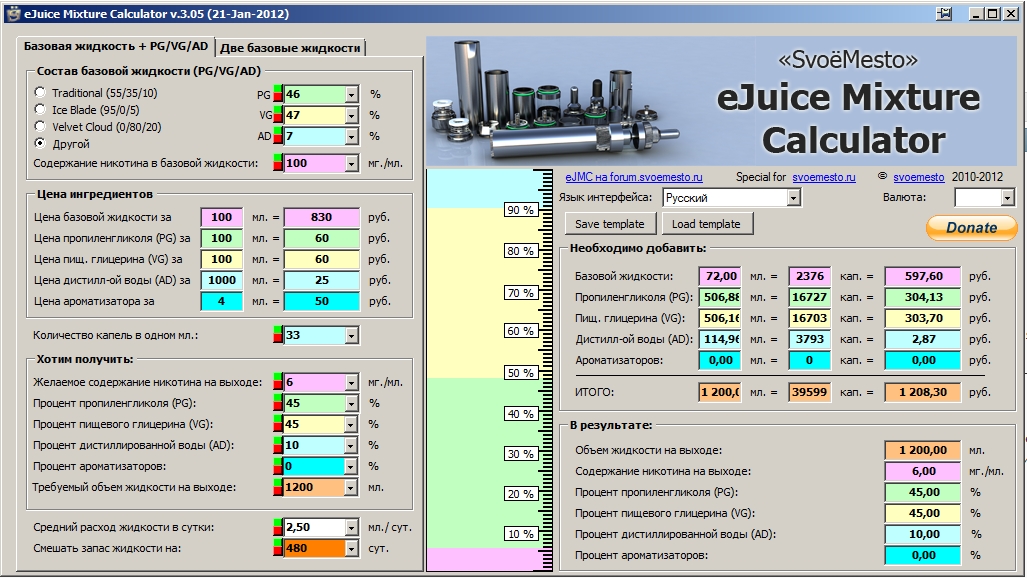
Task: Open the eJMC на forum.svoemesto.ru link
Action: click(x=634, y=177)
